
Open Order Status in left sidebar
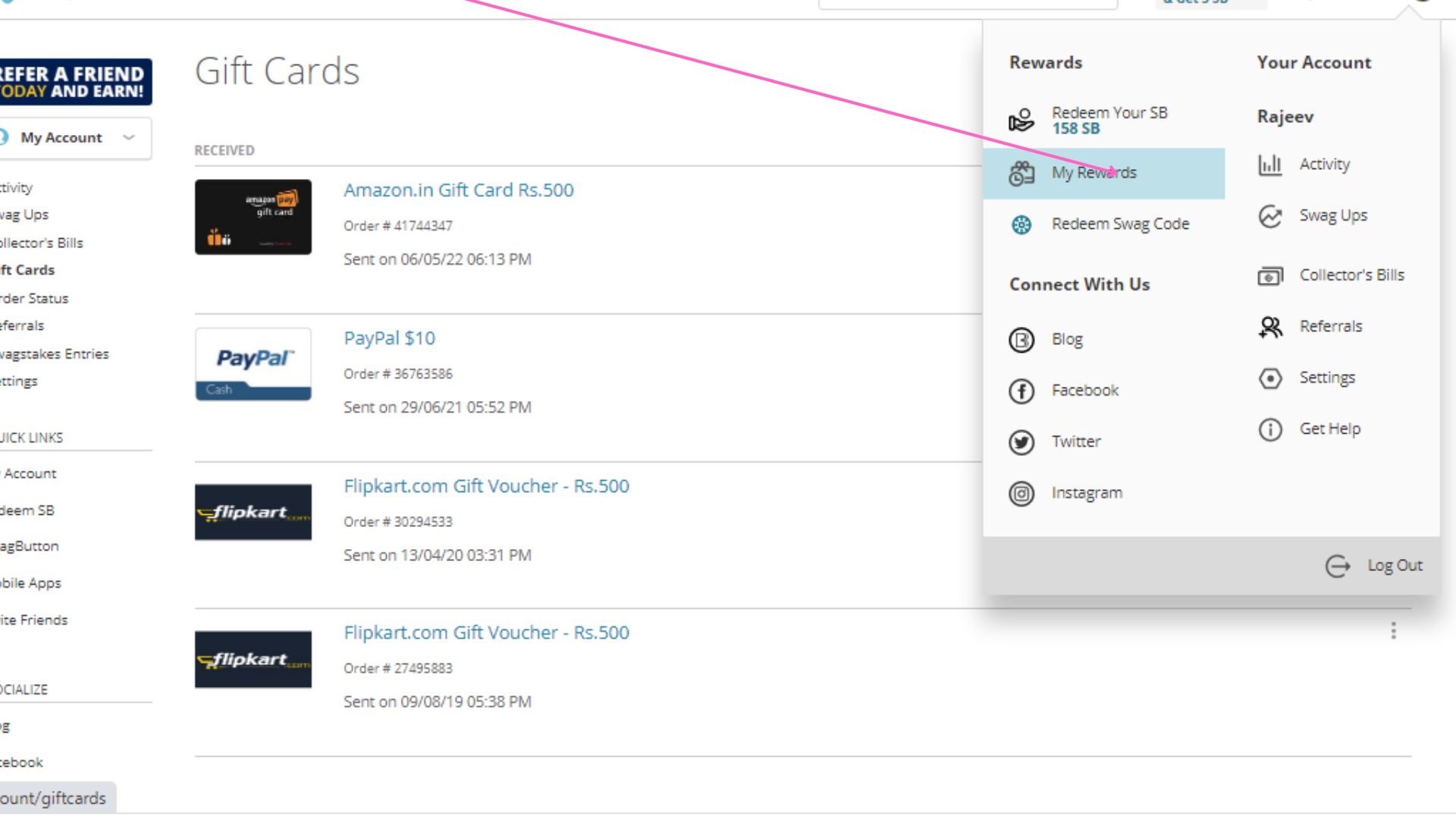34,299
